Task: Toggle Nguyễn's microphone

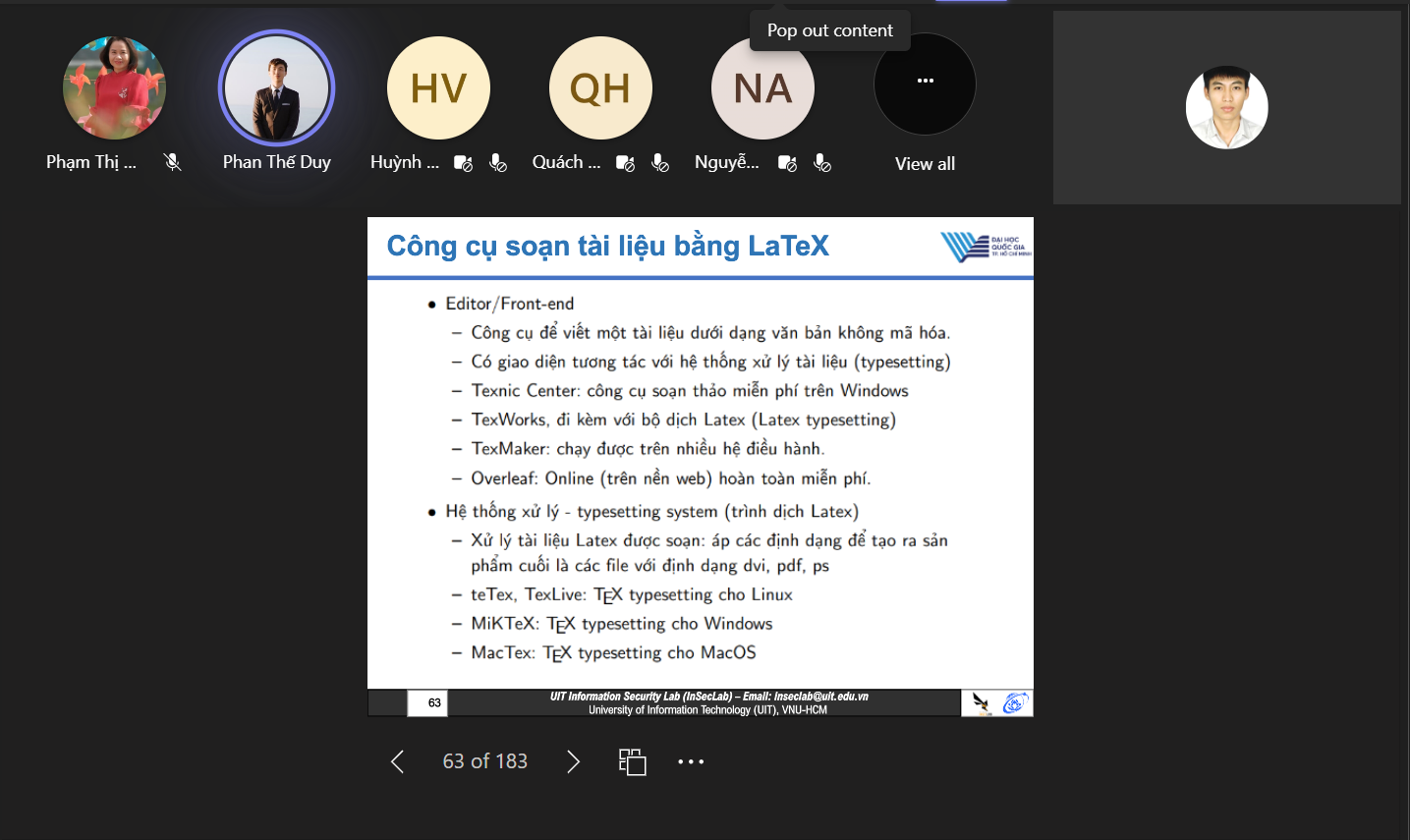Action: click(821, 163)
